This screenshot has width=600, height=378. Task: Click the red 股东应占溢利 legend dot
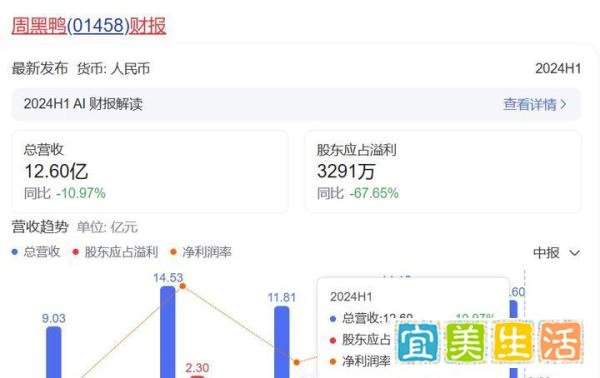click(x=75, y=252)
